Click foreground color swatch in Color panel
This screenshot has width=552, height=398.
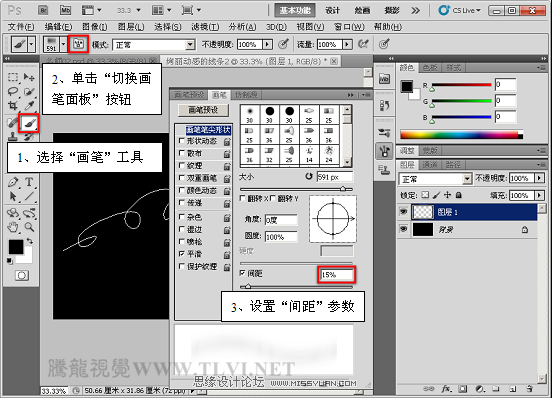(407, 86)
